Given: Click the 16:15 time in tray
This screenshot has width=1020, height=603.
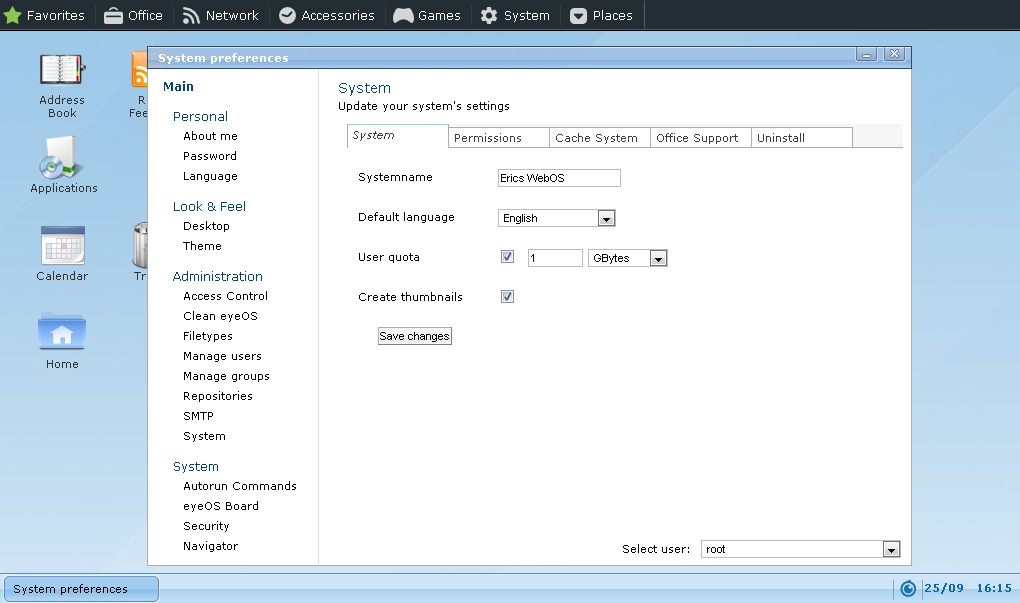Looking at the screenshot, I should click(994, 588).
